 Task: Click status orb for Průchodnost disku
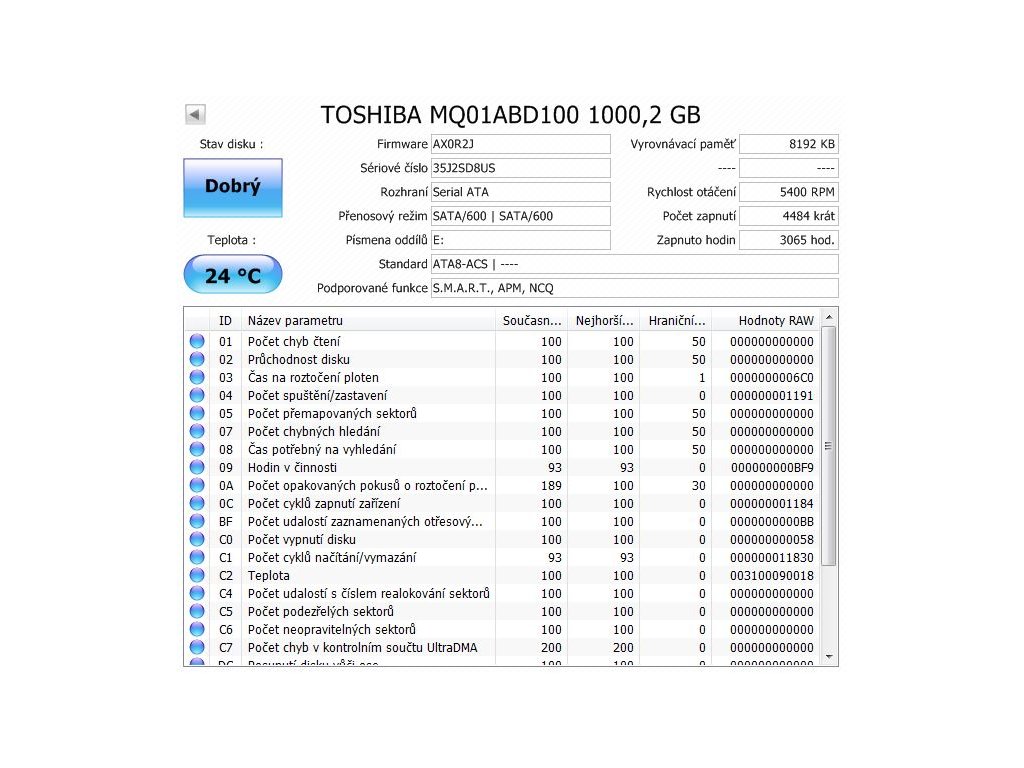pyautogui.click(x=197, y=359)
